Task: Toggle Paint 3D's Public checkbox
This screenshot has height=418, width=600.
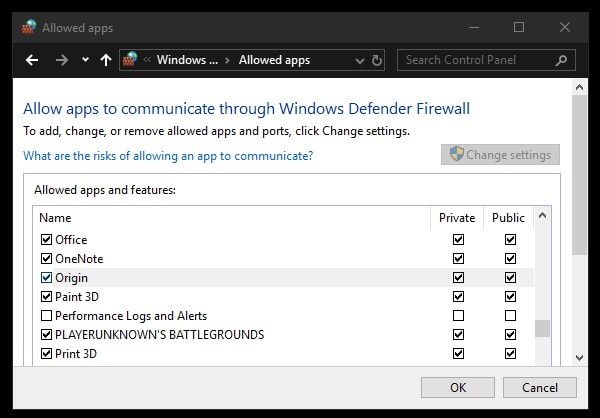Action: [510, 297]
